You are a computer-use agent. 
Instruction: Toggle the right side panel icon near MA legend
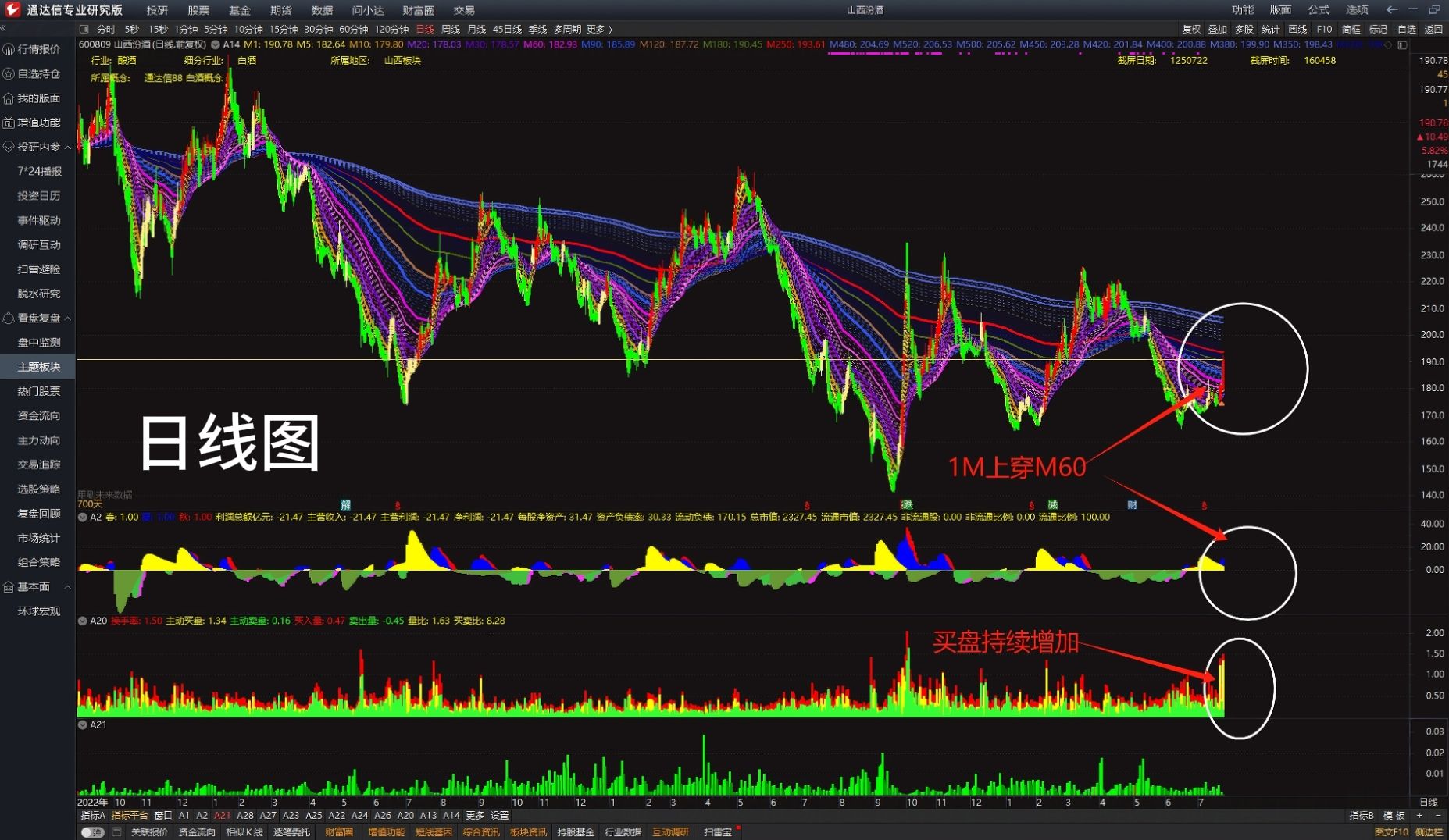click(x=1402, y=44)
